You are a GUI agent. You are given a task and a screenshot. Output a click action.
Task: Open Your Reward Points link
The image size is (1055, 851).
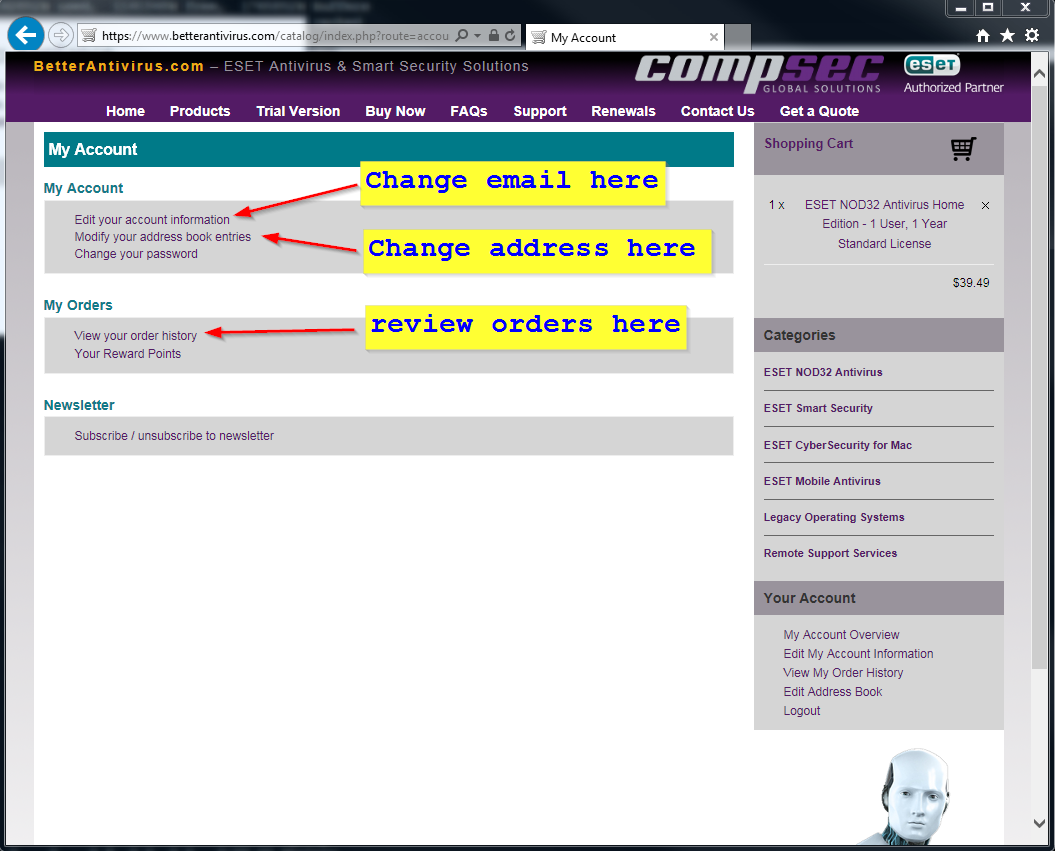[127, 354]
